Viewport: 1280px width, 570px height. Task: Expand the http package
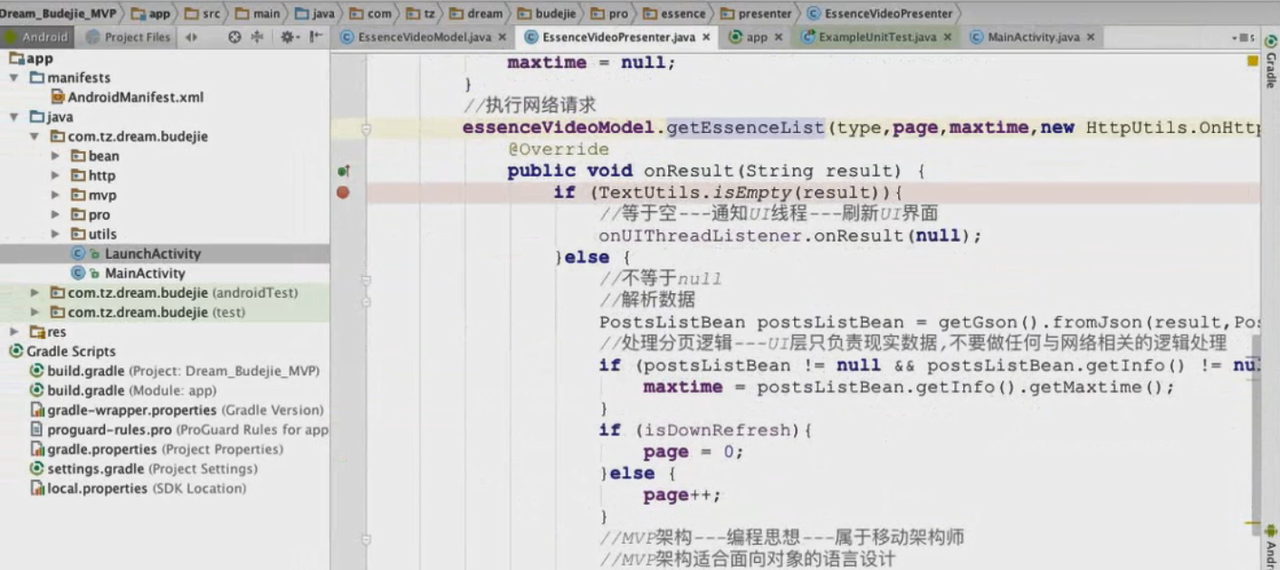(56, 175)
